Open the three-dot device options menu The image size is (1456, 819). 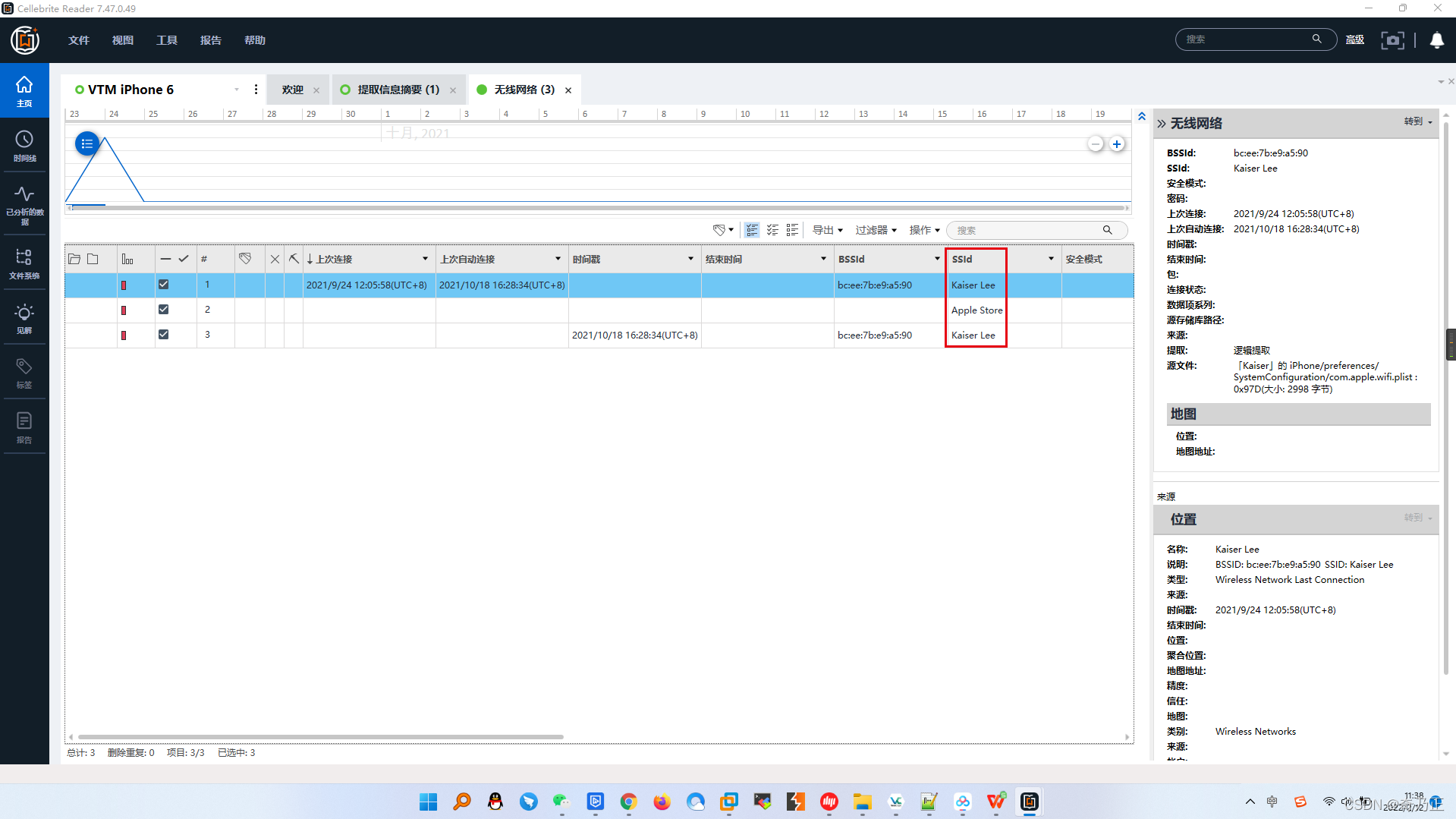[256, 90]
